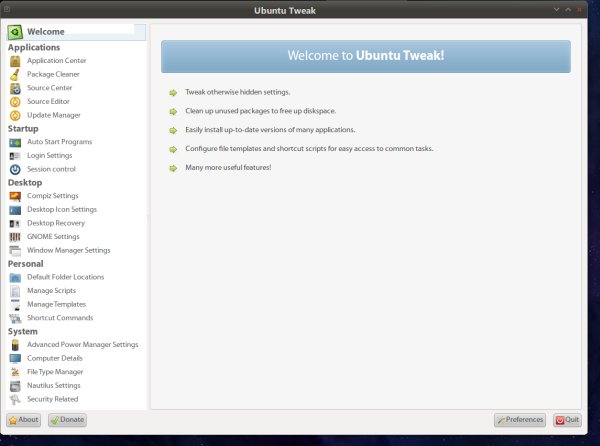Click the File Type Manager icon
The image size is (600, 446).
pos(15,373)
